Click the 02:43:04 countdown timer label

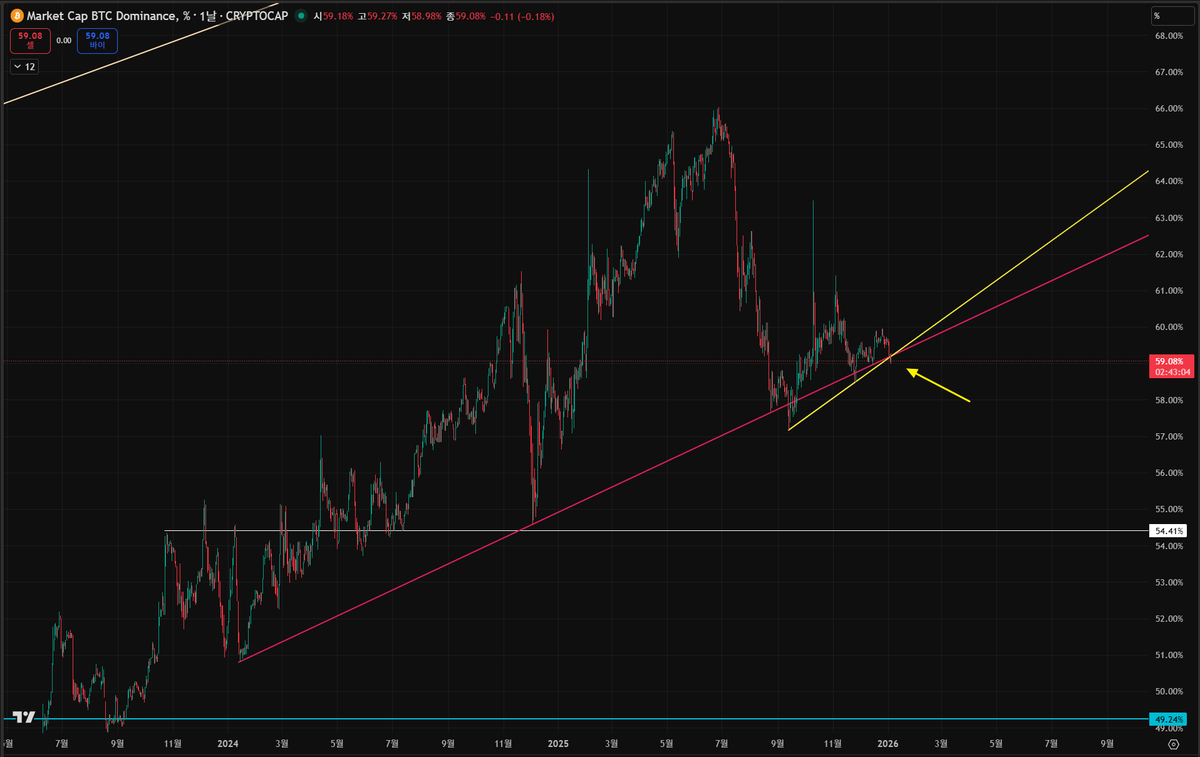click(x=1171, y=372)
